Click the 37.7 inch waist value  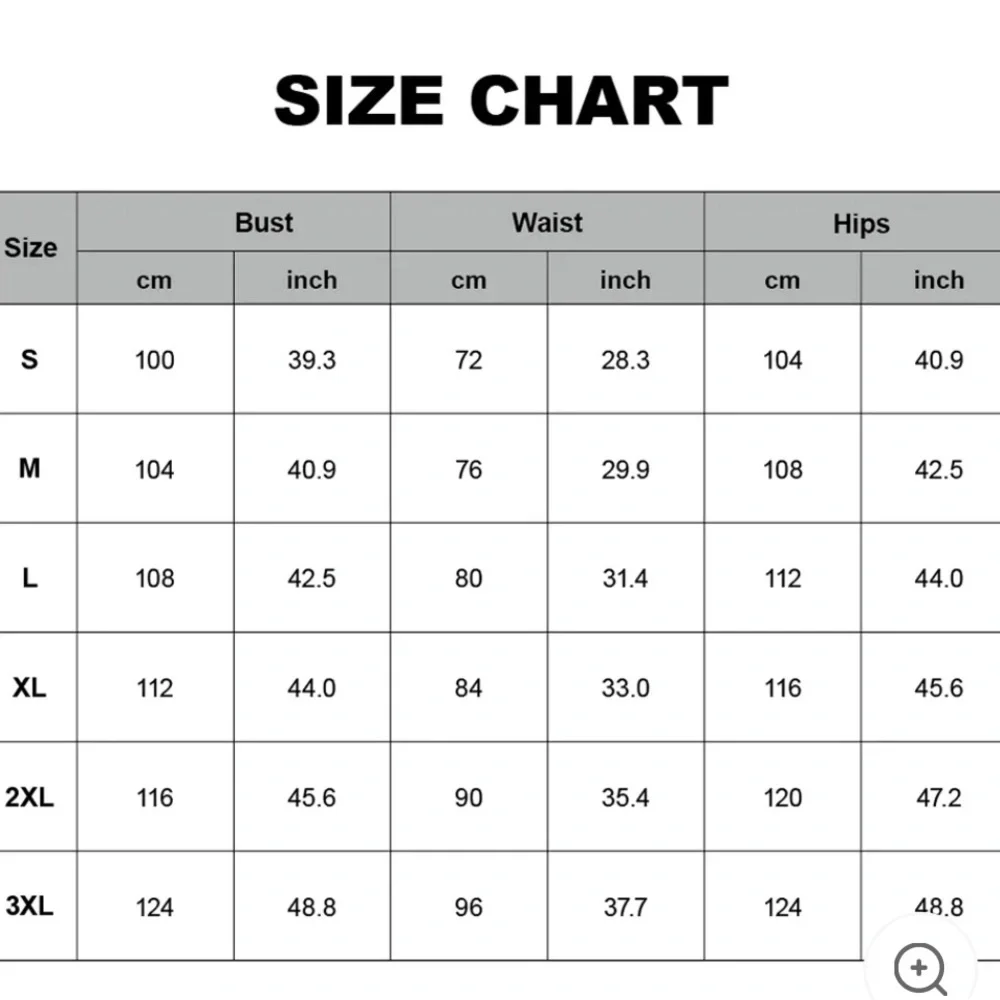[x=625, y=907]
